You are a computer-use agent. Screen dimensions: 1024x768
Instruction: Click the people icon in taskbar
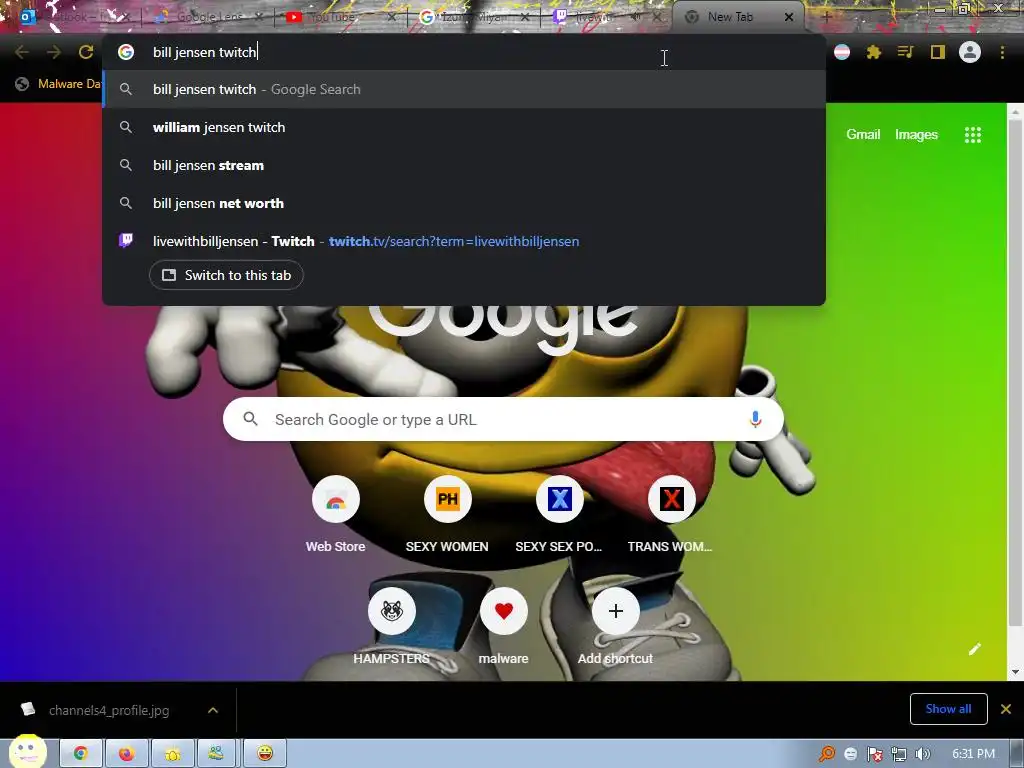point(217,753)
